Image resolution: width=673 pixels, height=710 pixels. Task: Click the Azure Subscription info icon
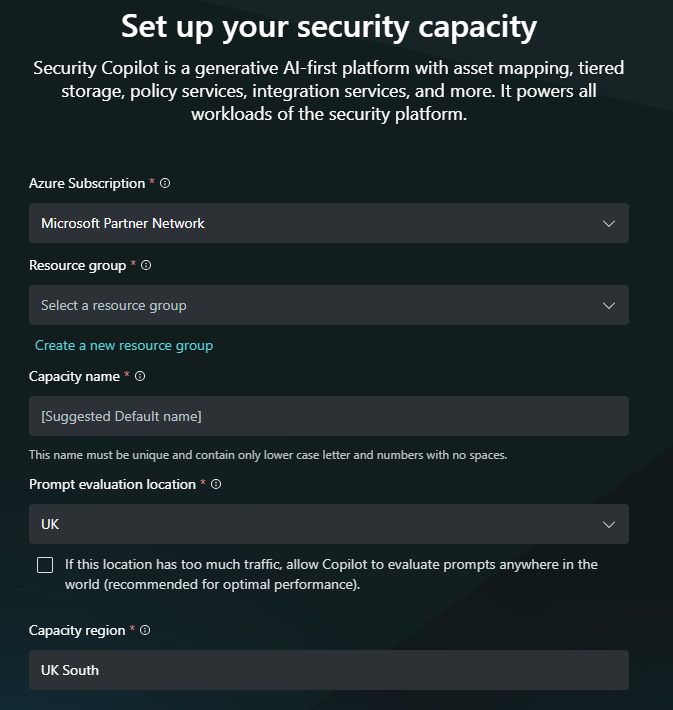pyautogui.click(x=165, y=183)
